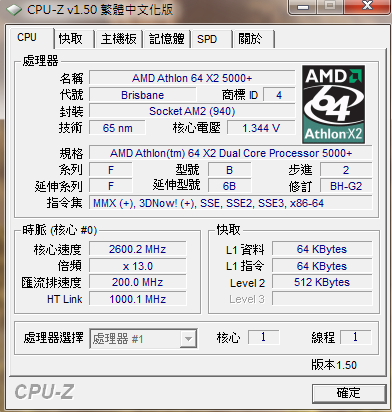The image size is (392, 412).
Task: Click the 系列 value F
Action: (111, 170)
